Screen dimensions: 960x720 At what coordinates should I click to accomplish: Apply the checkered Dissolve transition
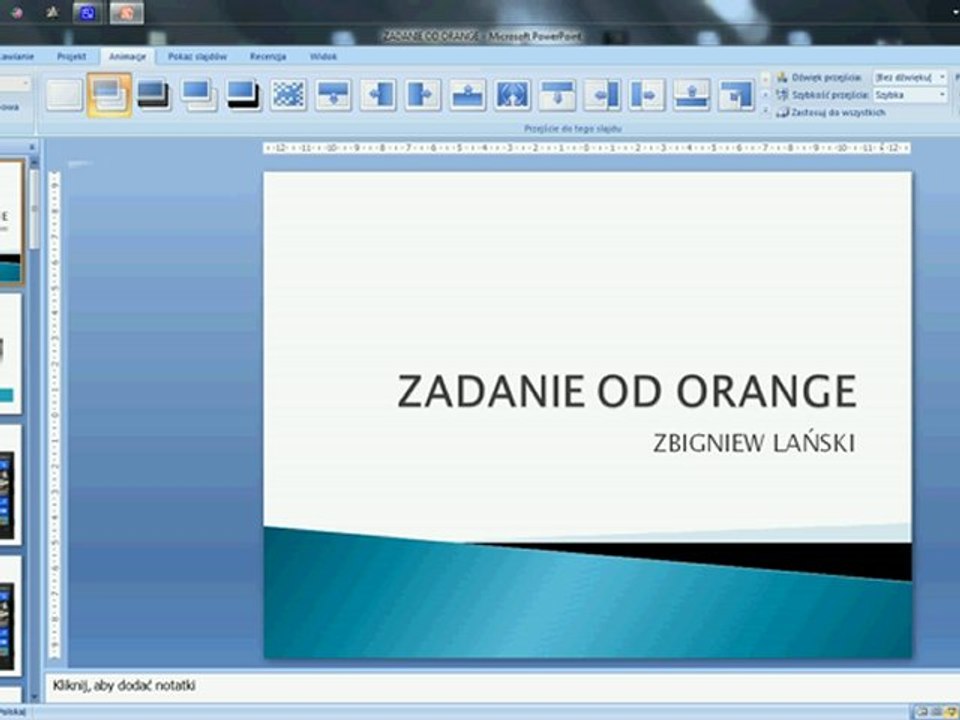(x=288, y=95)
